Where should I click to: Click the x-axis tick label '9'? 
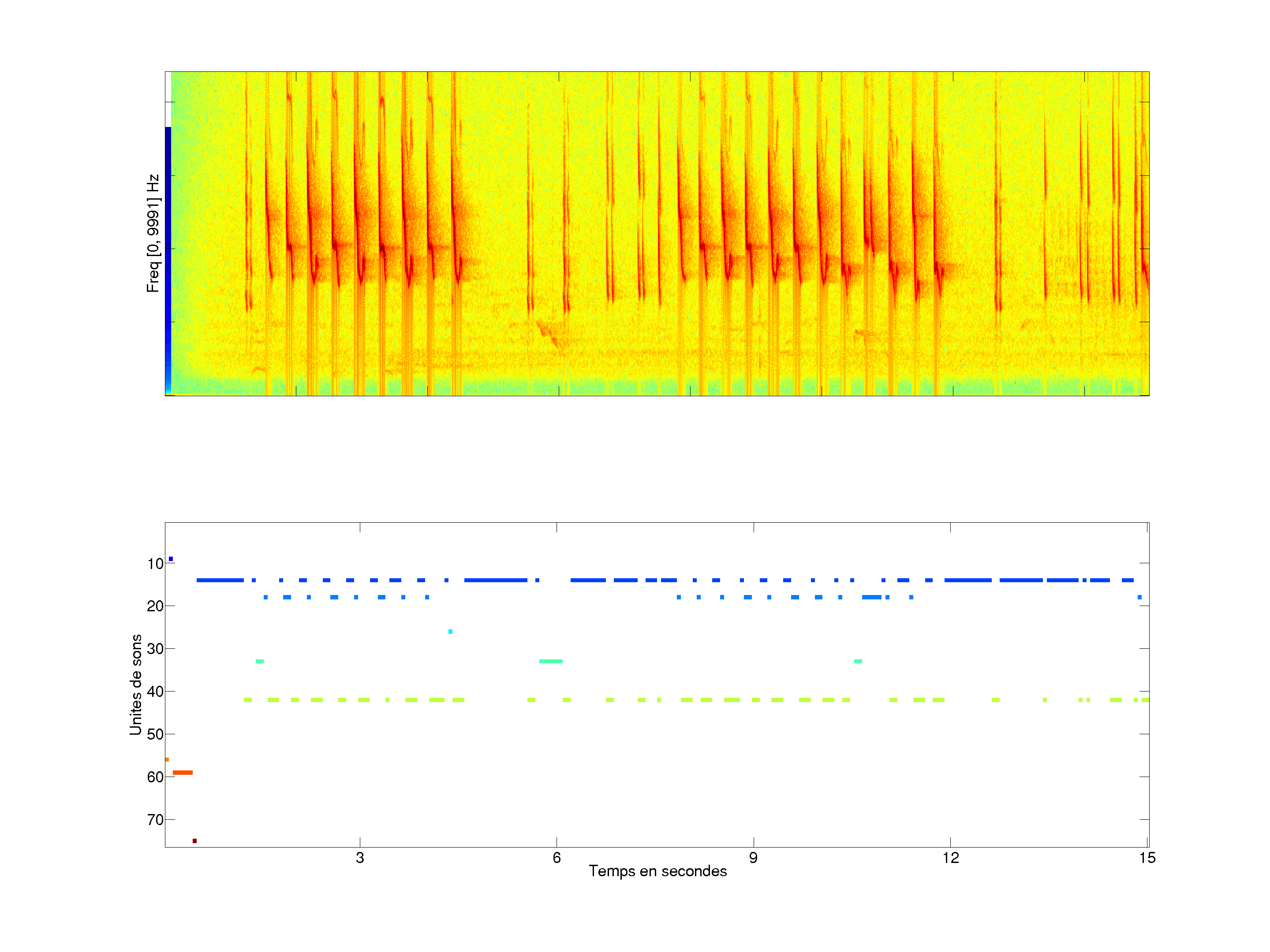pyautogui.click(x=753, y=858)
